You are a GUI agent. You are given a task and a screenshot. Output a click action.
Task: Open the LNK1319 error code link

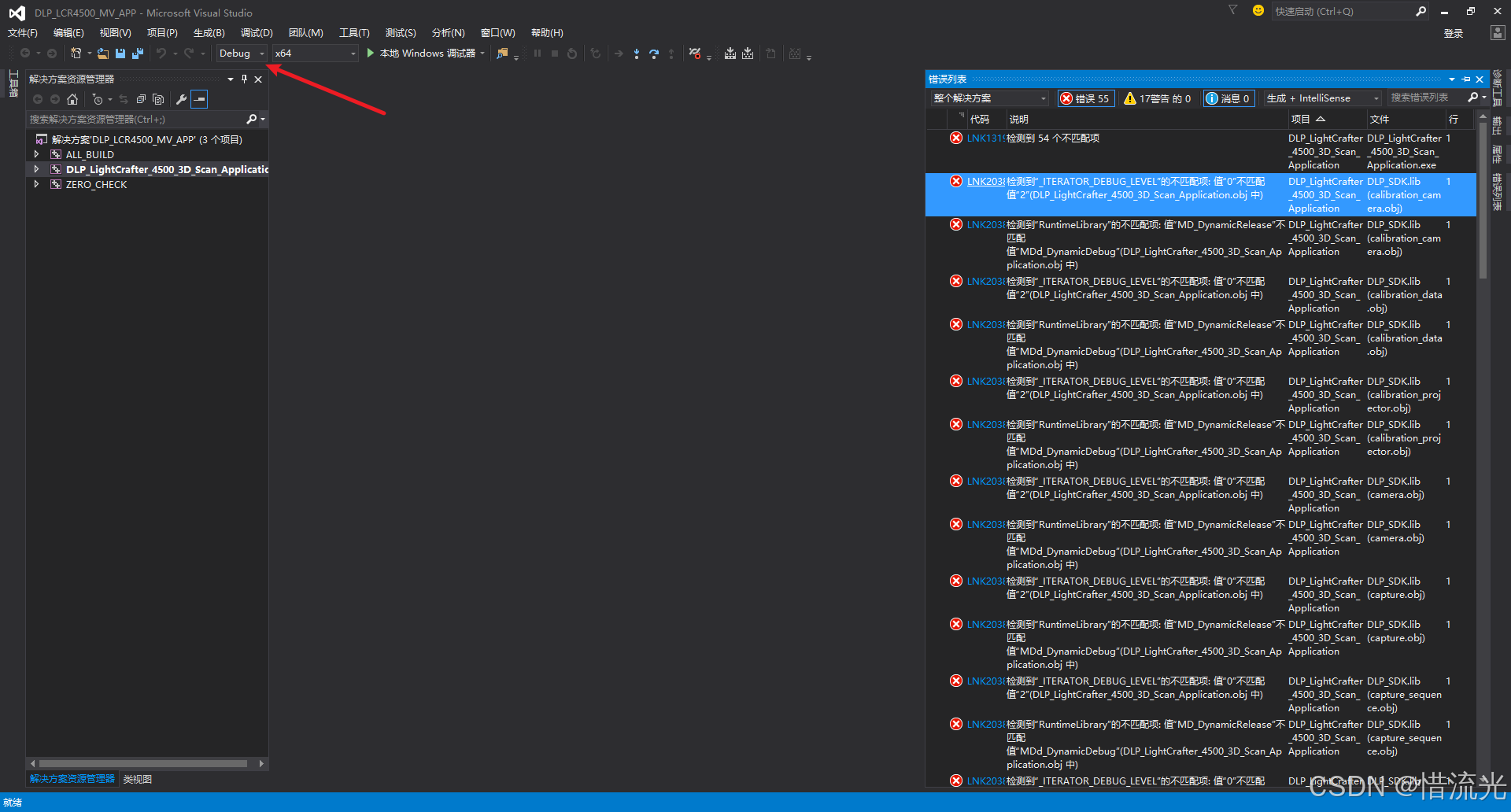[x=985, y=138]
